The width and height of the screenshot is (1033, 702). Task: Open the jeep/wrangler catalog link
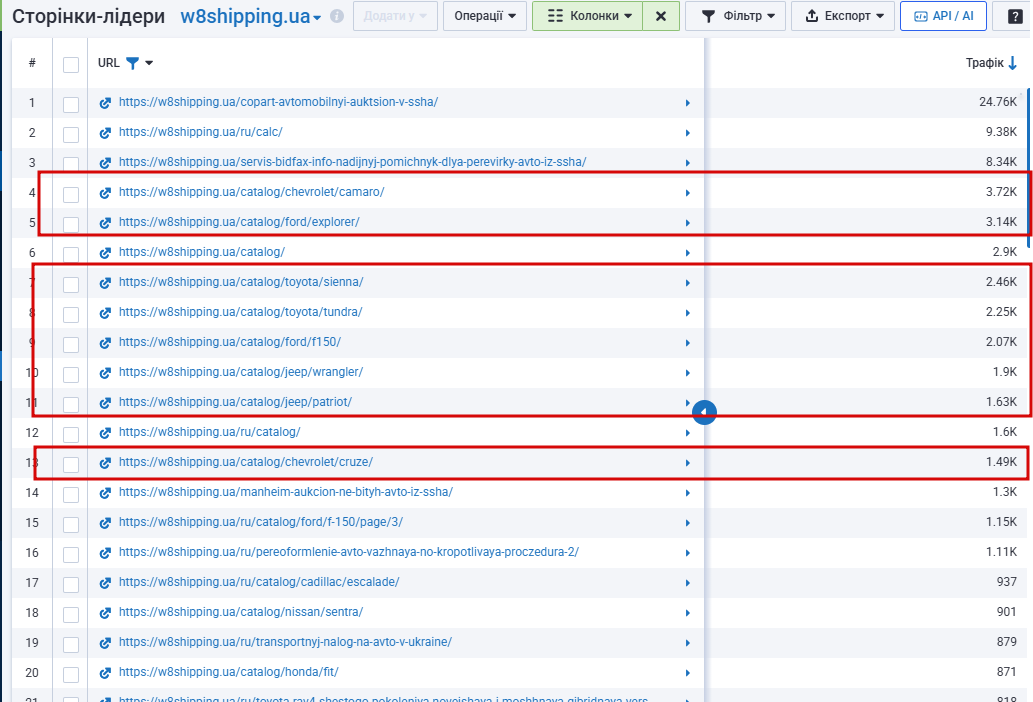pyautogui.click(x=240, y=372)
